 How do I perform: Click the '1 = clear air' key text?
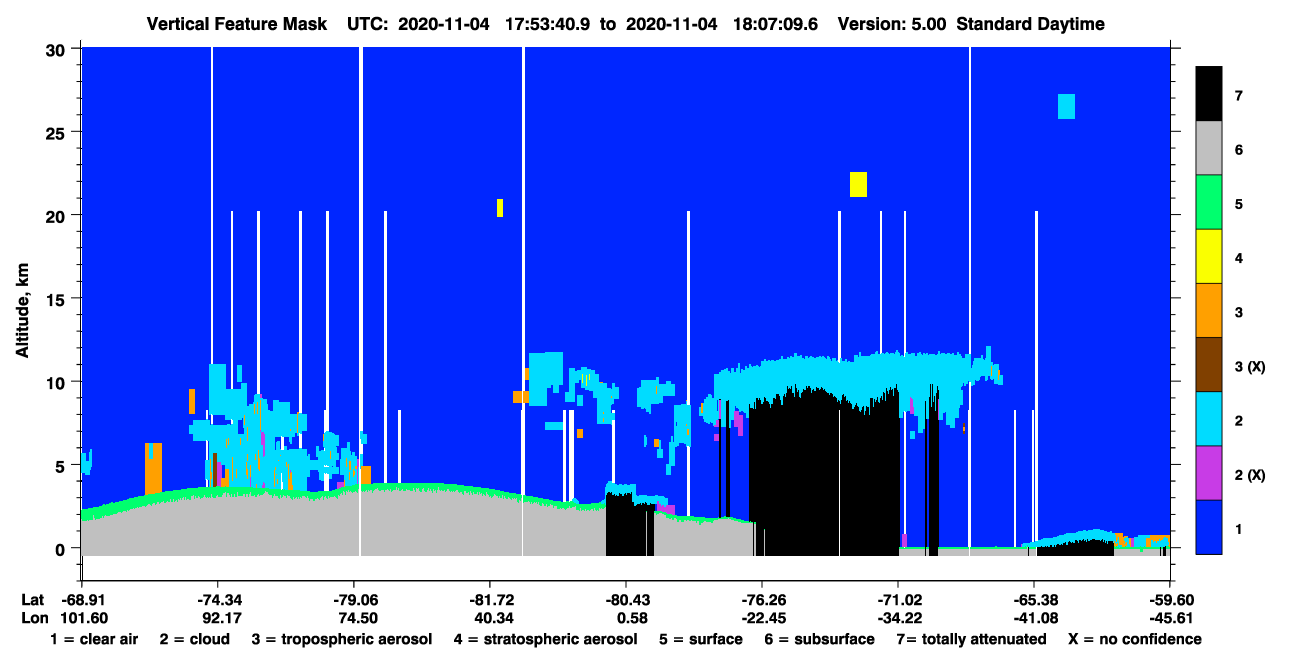(x=93, y=639)
